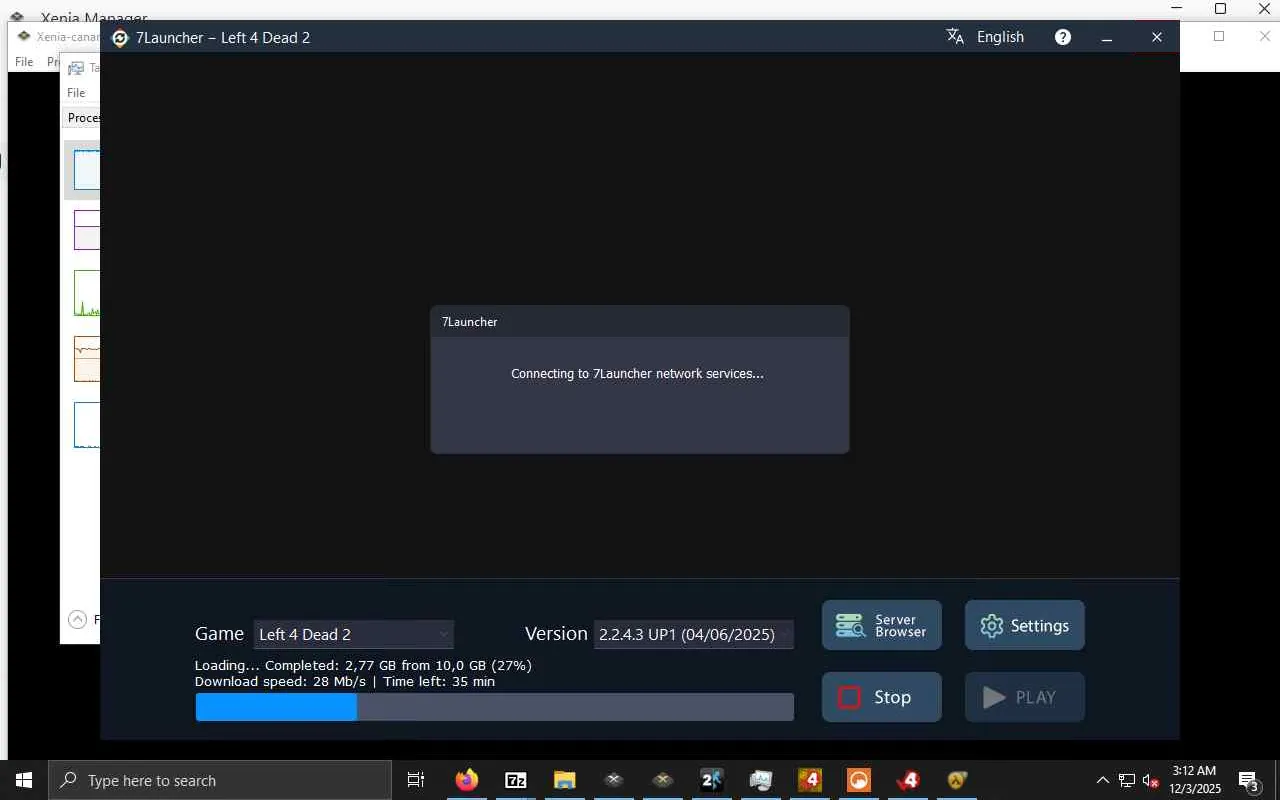Click the 'Loading... Completed: 2,77 GB' status text
This screenshot has height=800, width=1280.
pyautogui.click(x=363, y=665)
